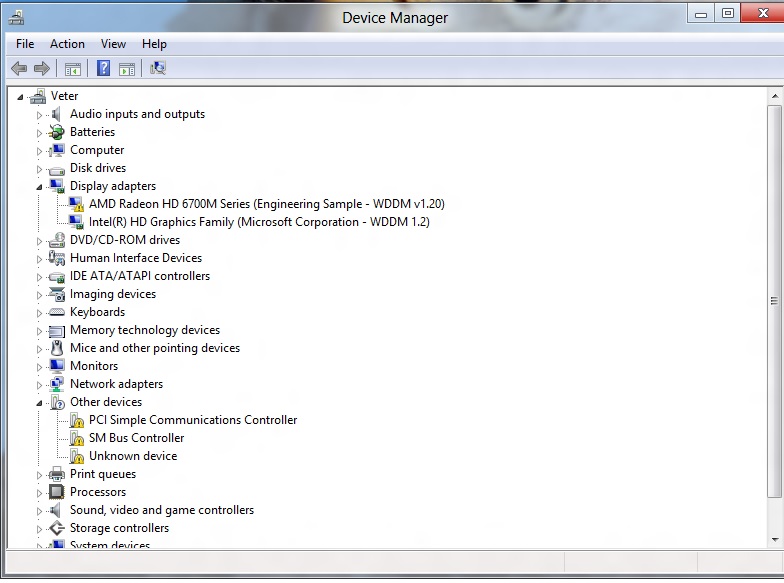Click the Disk drives label

pyautogui.click(x=98, y=168)
